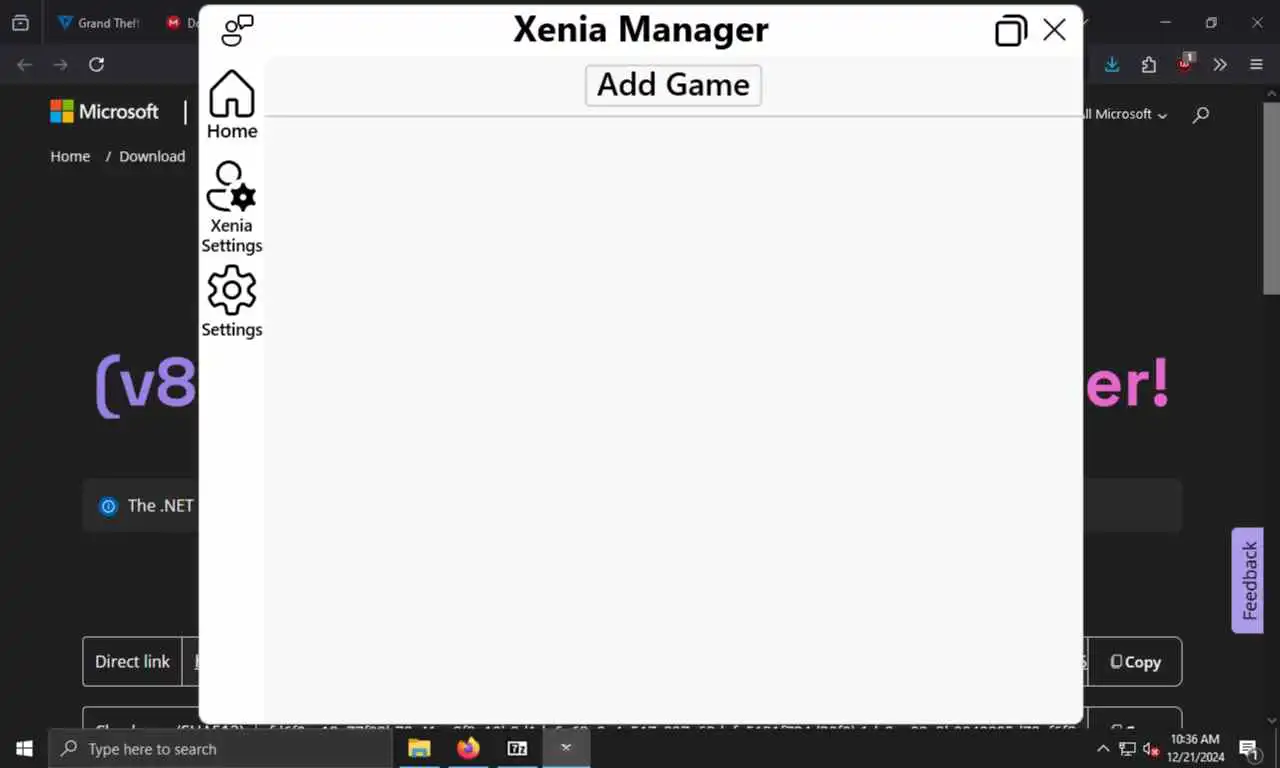Open the Download breadcrumb link

152,156
